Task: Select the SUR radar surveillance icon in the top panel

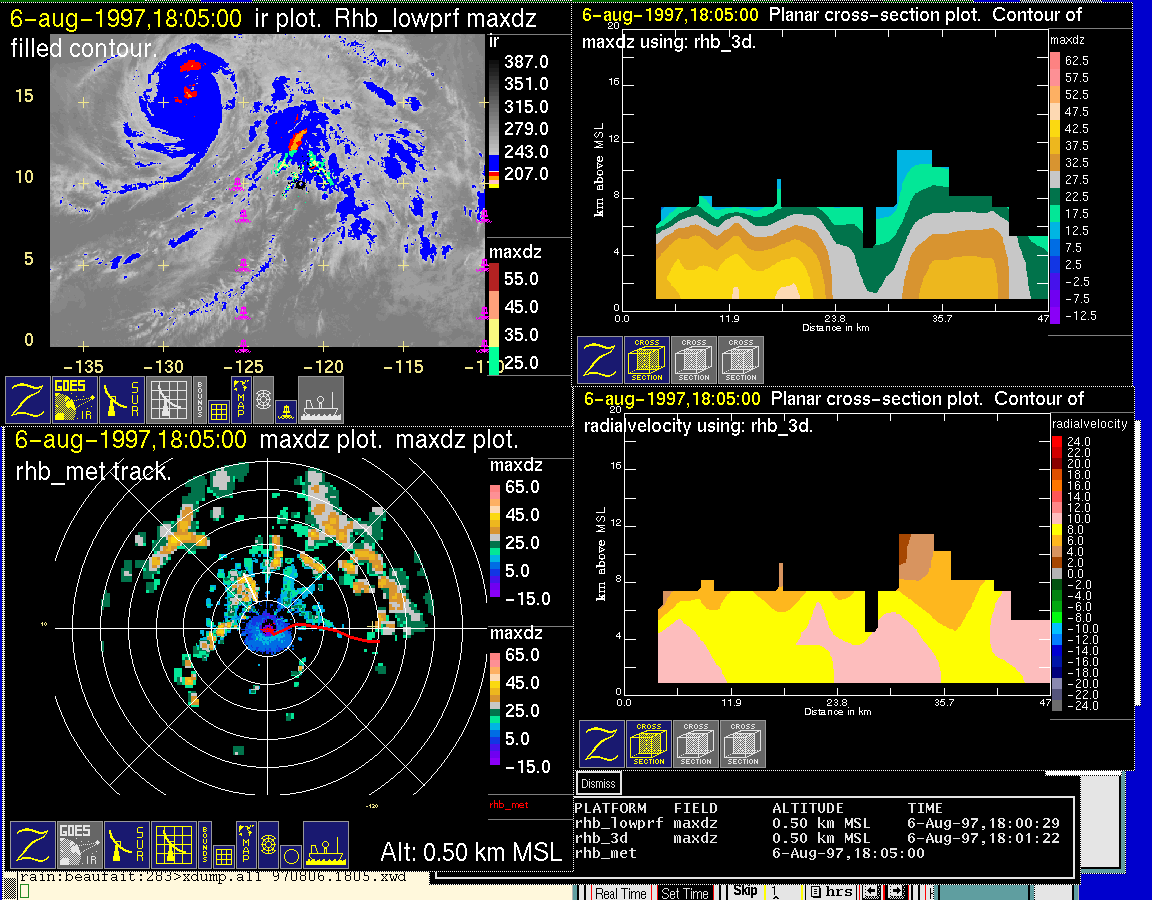Action: [x=123, y=399]
